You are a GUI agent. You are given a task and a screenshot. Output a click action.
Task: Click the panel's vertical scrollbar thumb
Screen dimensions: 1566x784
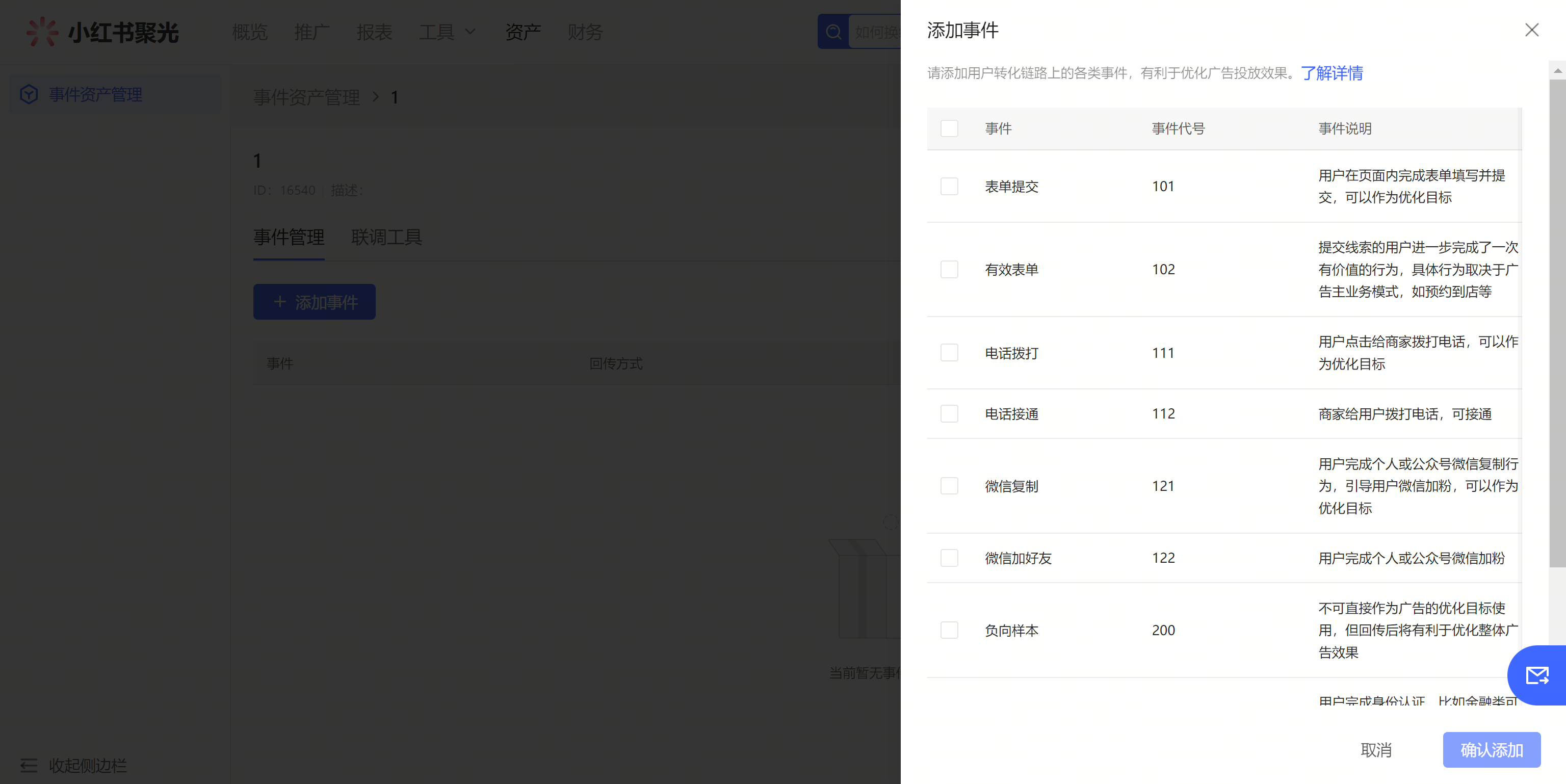coord(1557,322)
